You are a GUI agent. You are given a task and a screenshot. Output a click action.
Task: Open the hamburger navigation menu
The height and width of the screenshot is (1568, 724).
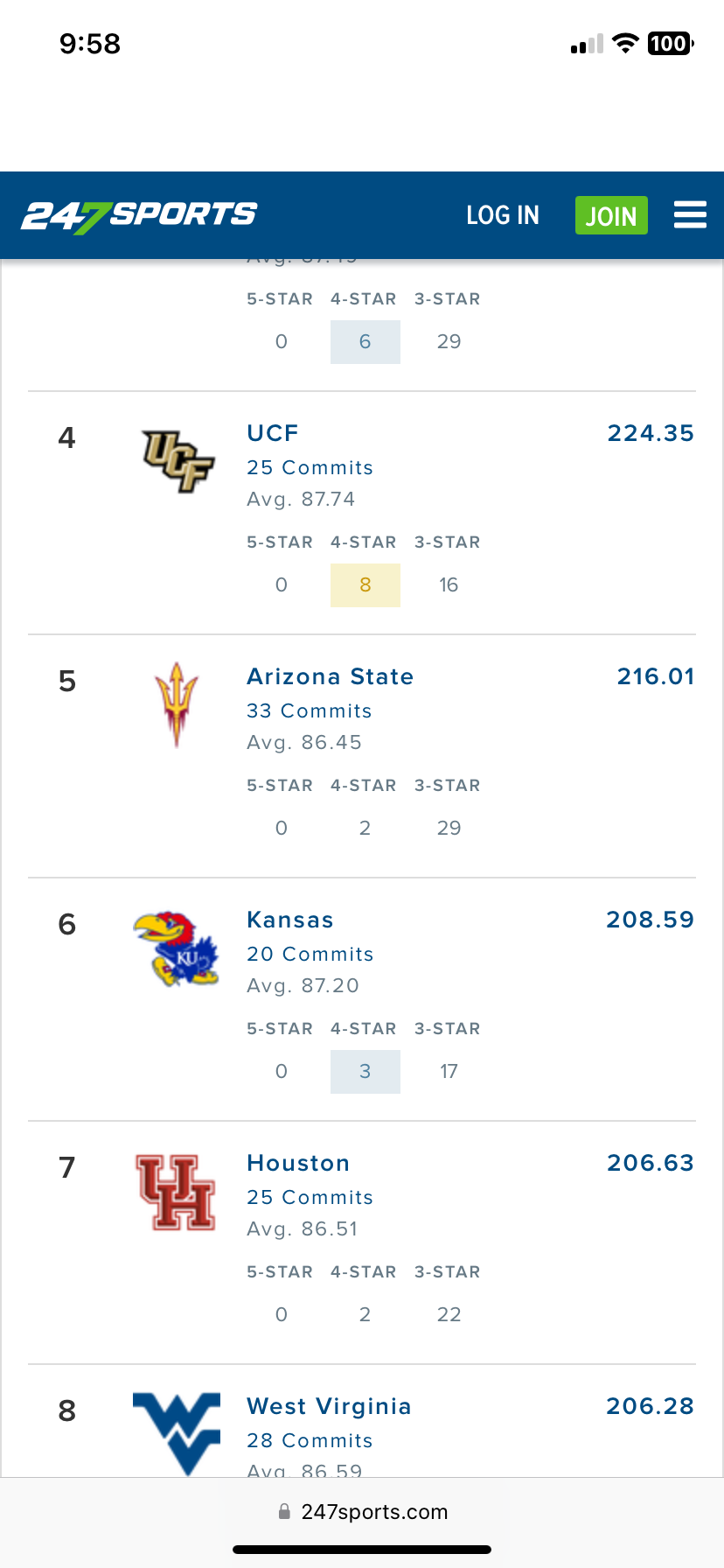(x=690, y=215)
